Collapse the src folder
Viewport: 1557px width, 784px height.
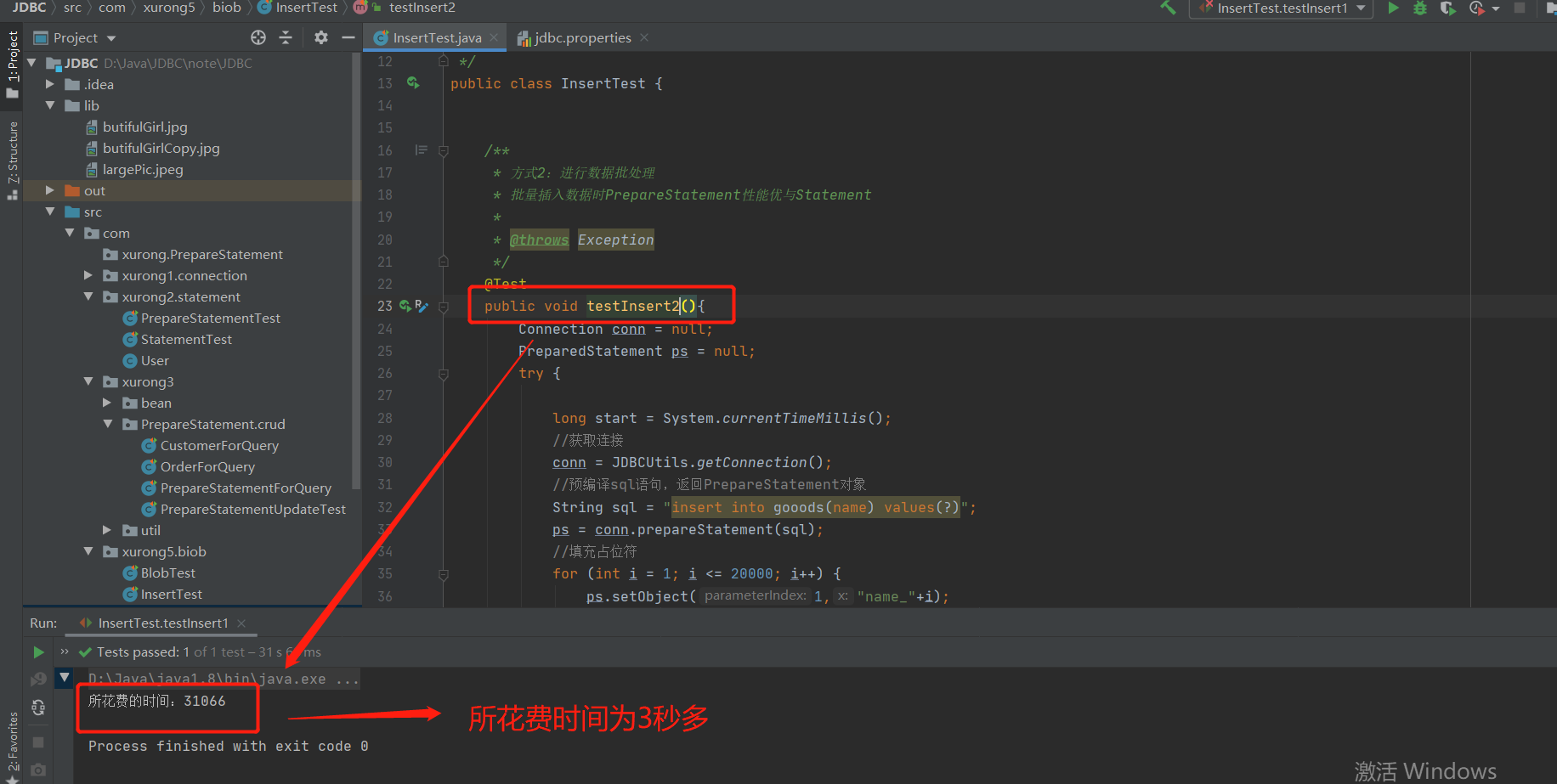pyautogui.click(x=50, y=212)
